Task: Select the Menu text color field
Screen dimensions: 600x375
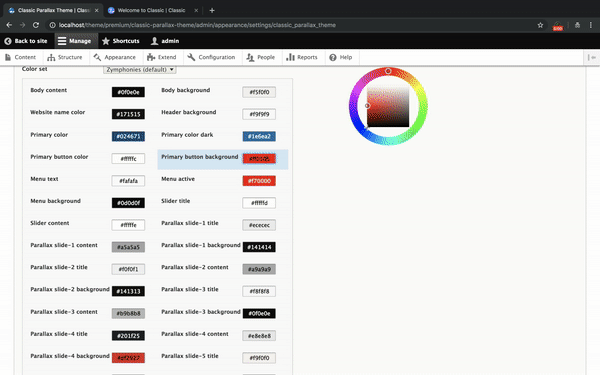Action: point(128,181)
